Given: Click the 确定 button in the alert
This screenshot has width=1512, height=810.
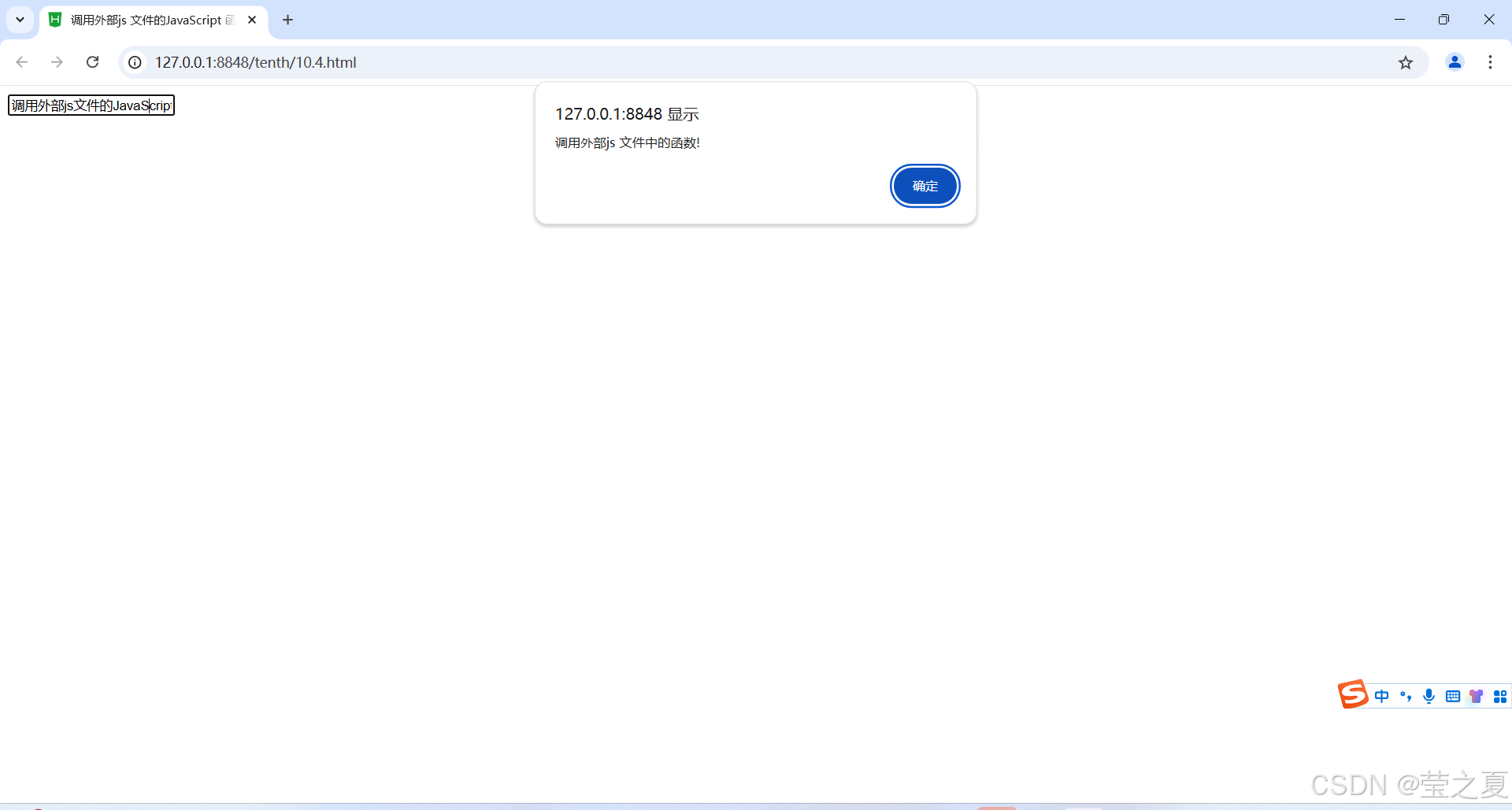Looking at the screenshot, I should (925, 186).
